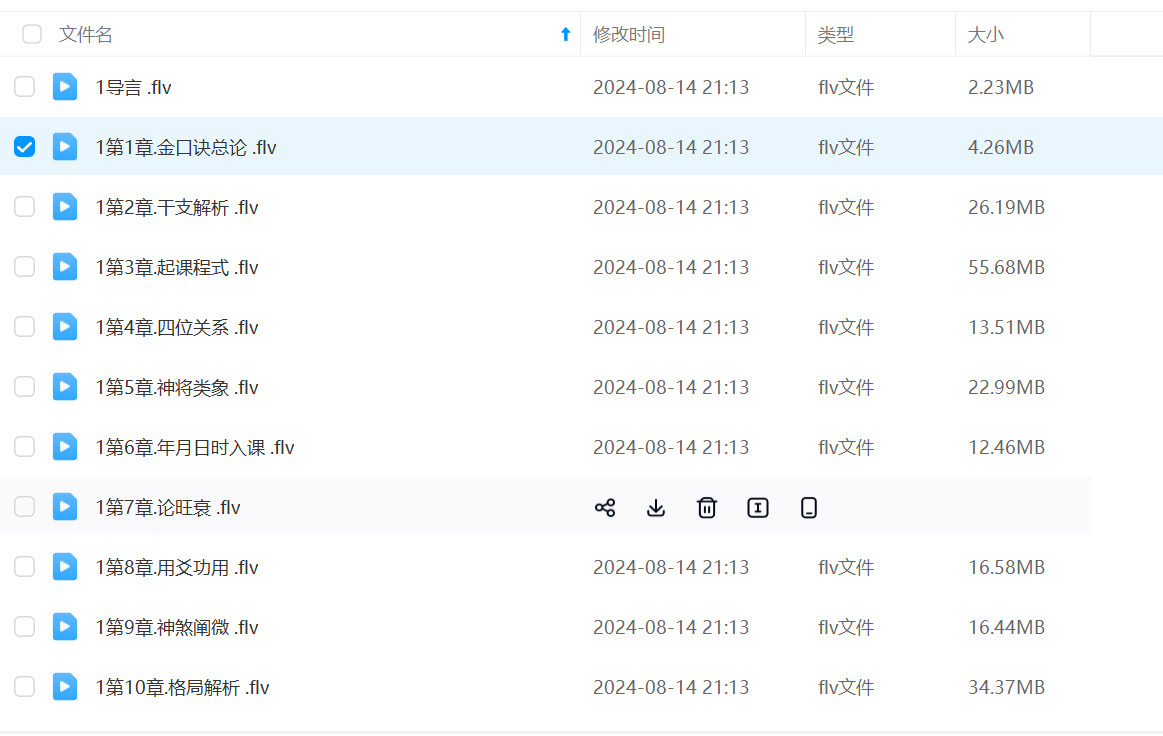1163x736 pixels.
Task: Click blue sort arrow in 文件名 column
Action: click(x=565, y=35)
